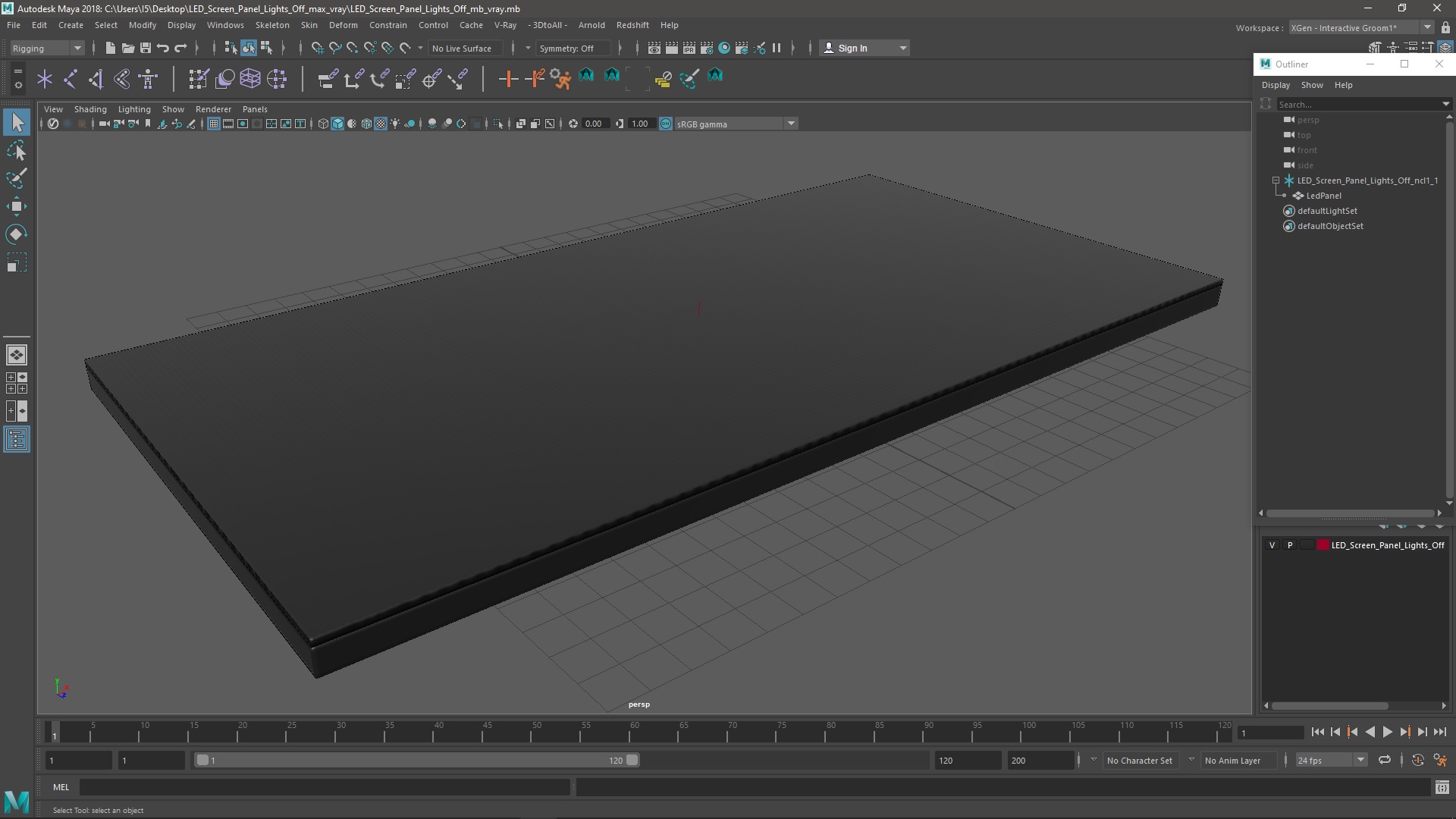The height and width of the screenshot is (819, 1456).
Task: Click the MEL command line input
Action: click(325, 787)
